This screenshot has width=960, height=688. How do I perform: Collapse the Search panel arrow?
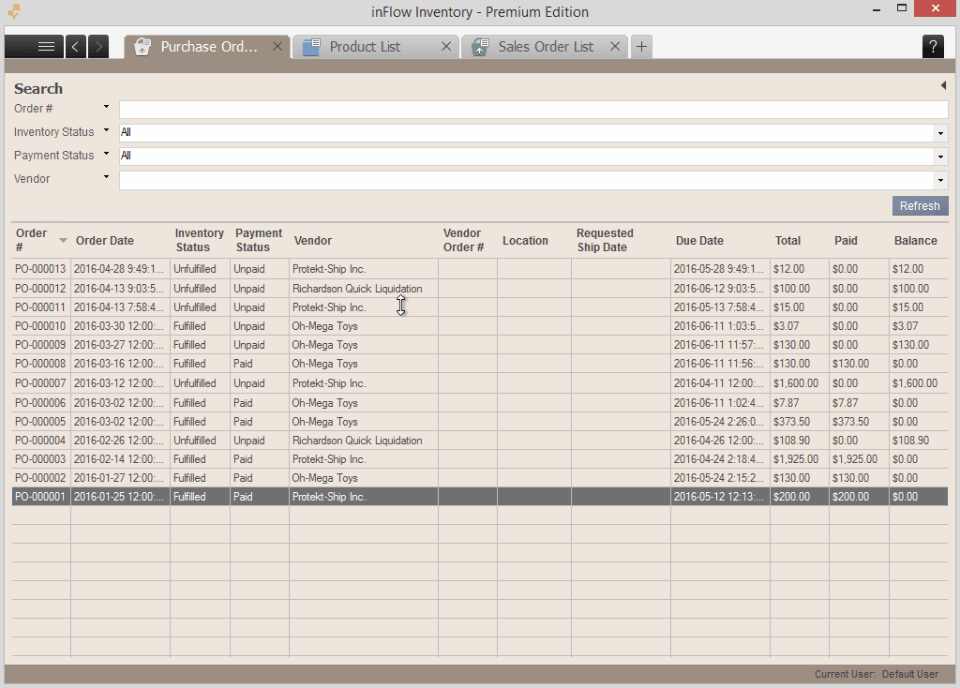[x=943, y=86]
